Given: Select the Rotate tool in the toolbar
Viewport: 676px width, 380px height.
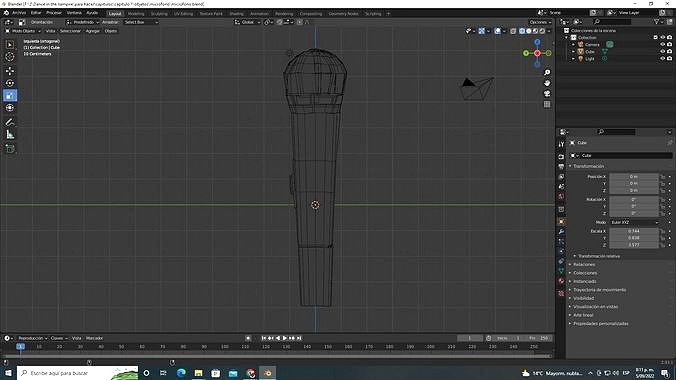Looking at the screenshot, I should pyautogui.click(x=10, y=83).
